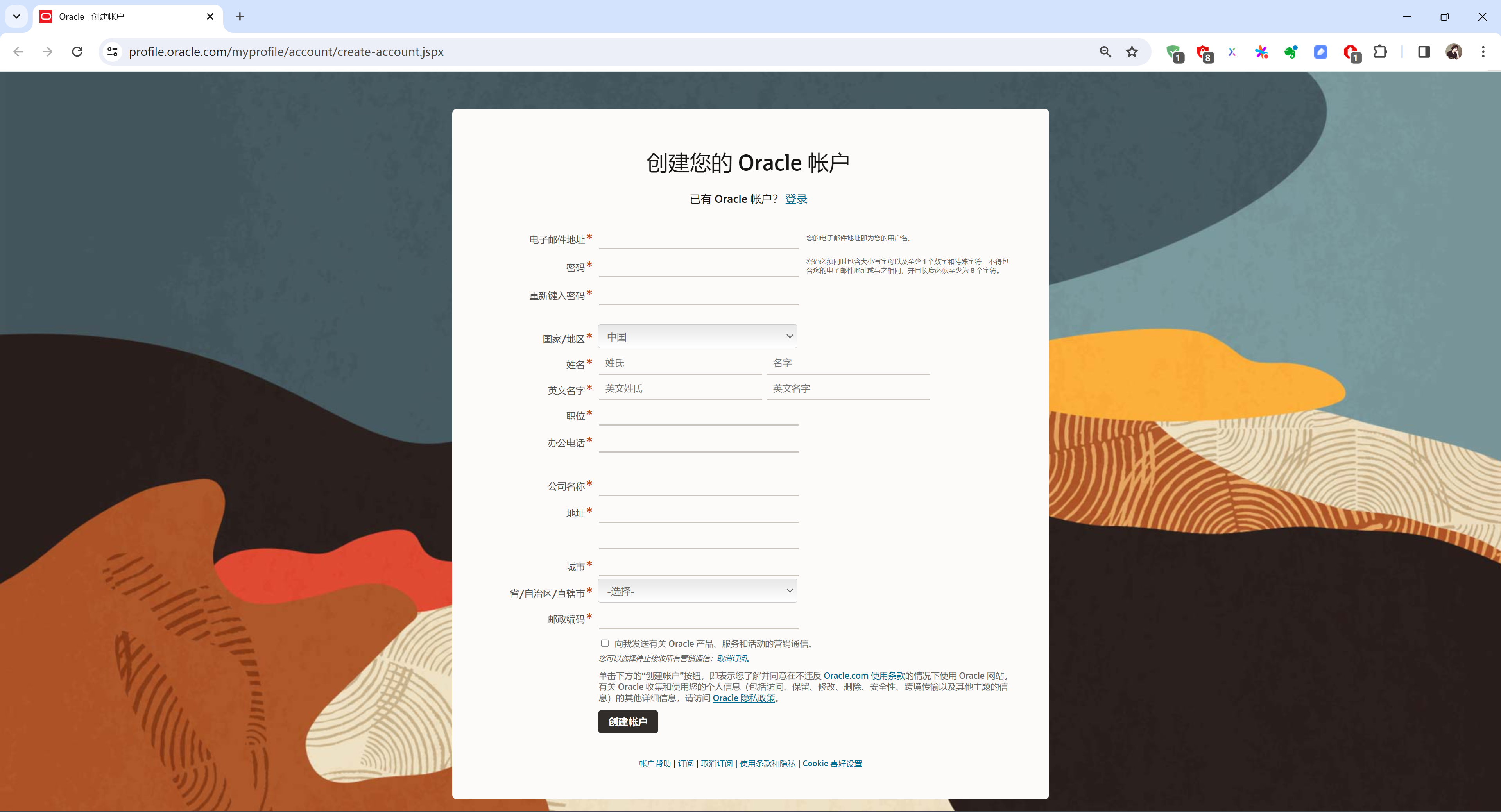The height and width of the screenshot is (812, 1501).
Task: Restore down the browser window
Action: tap(1444, 16)
